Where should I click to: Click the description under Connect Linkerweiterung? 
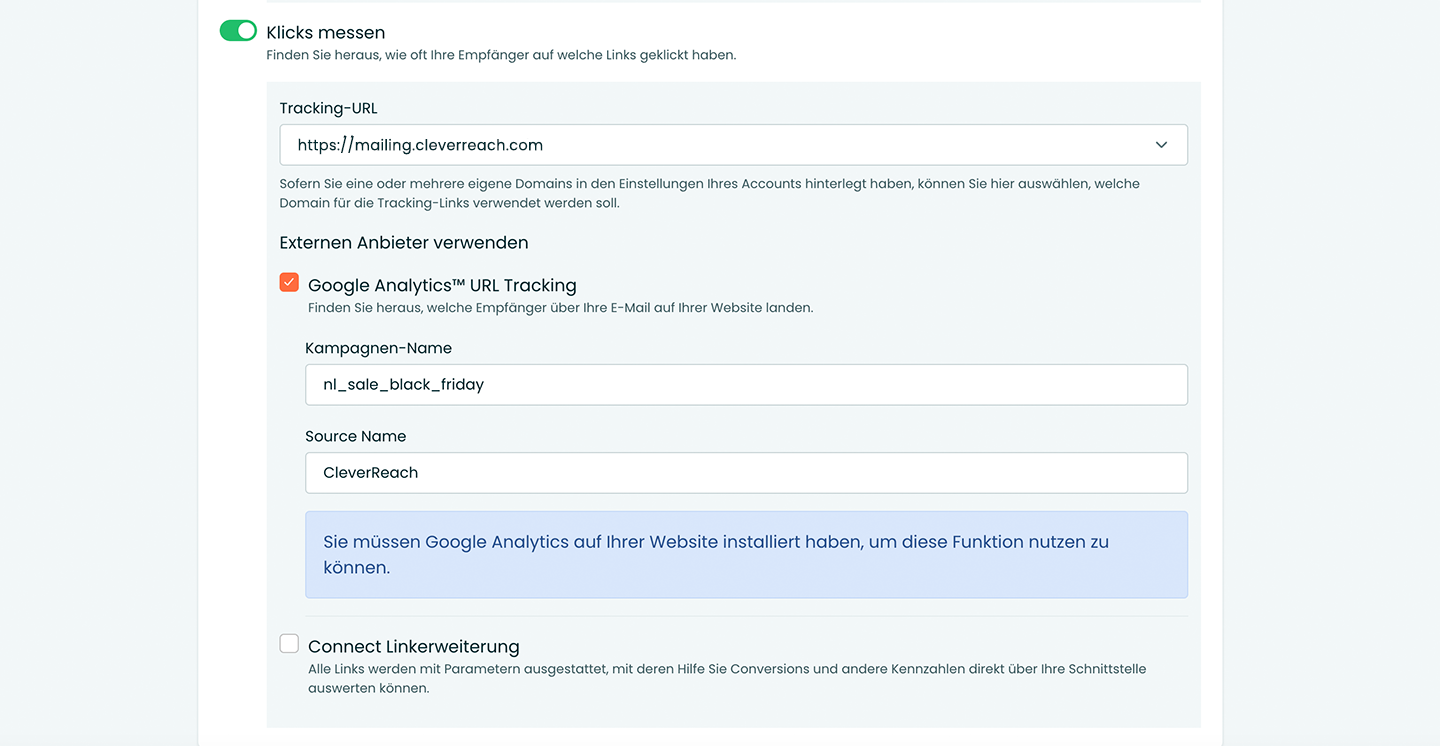click(725, 678)
